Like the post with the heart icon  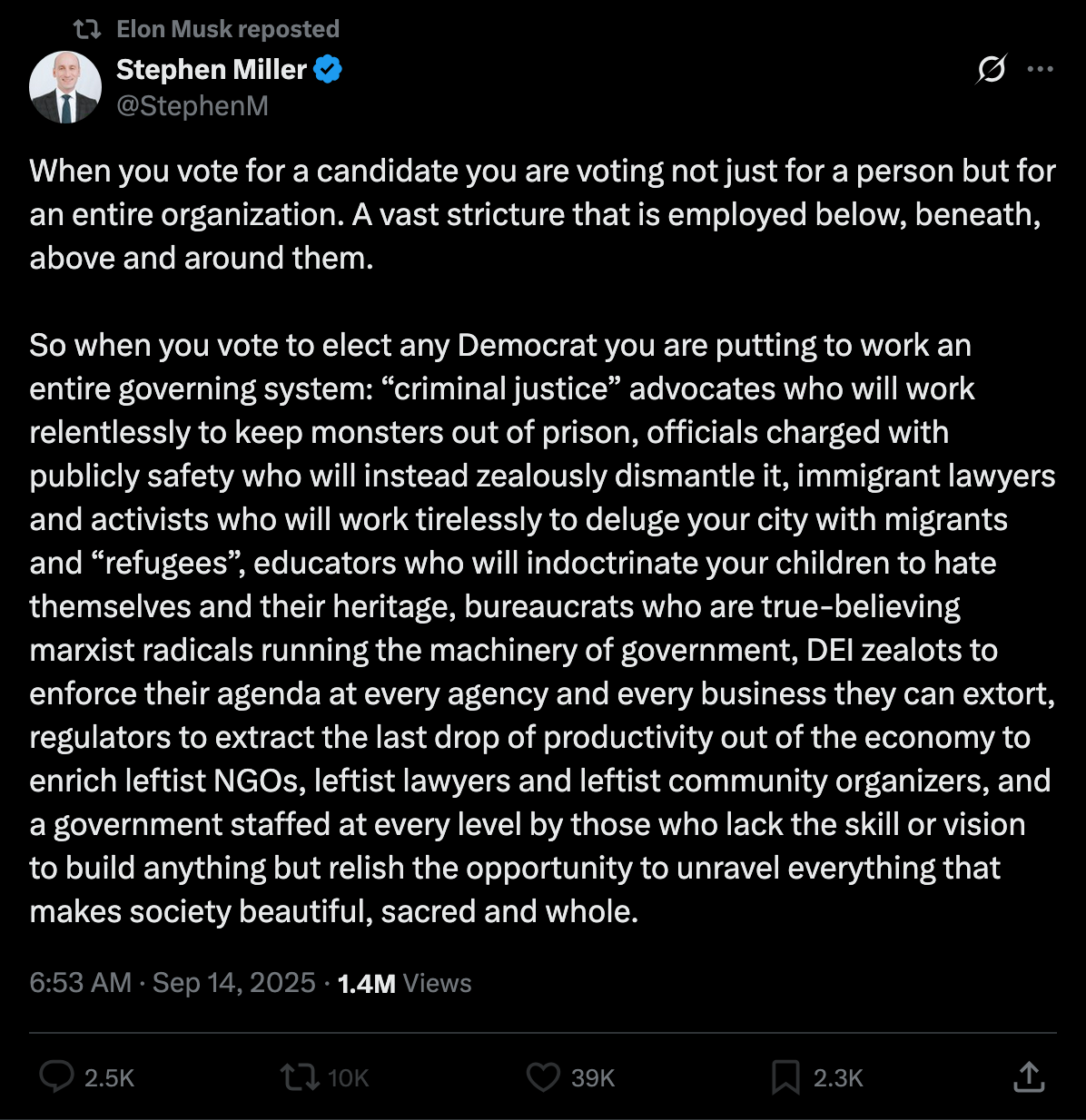[x=543, y=1077]
